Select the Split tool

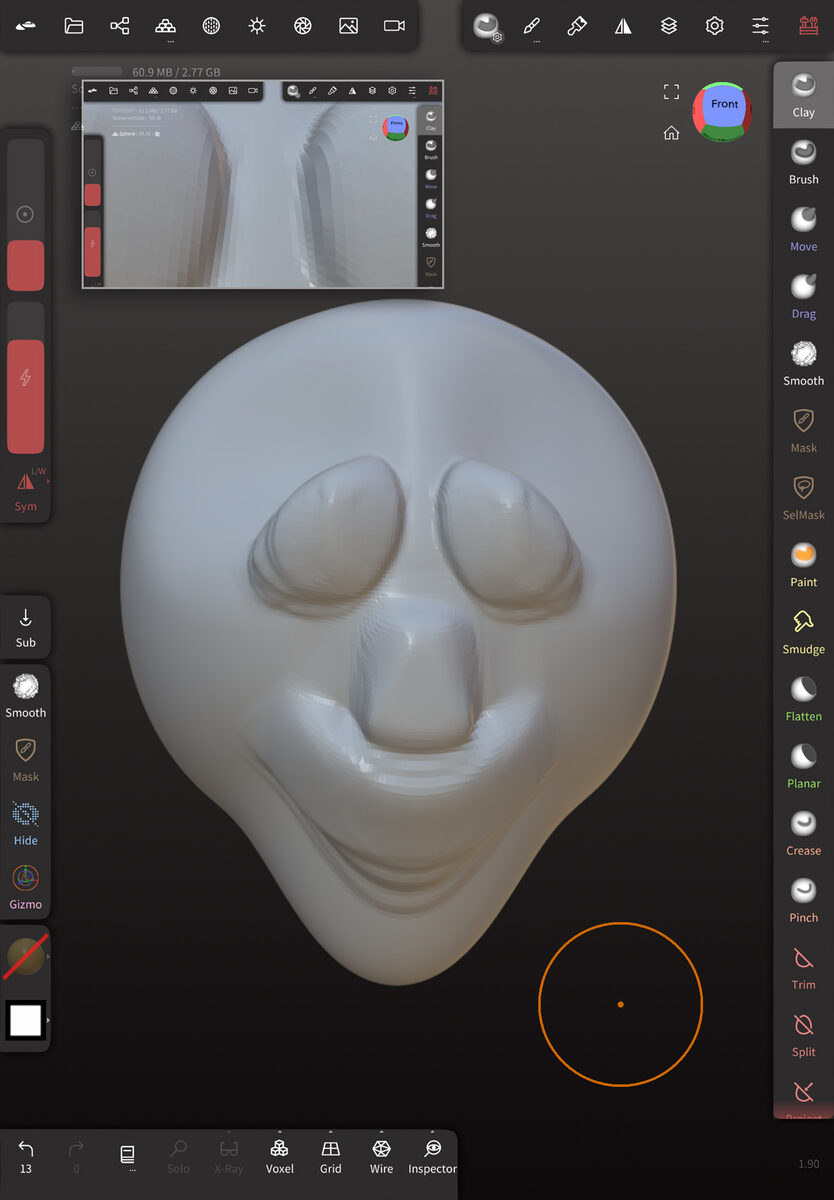(x=803, y=1034)
